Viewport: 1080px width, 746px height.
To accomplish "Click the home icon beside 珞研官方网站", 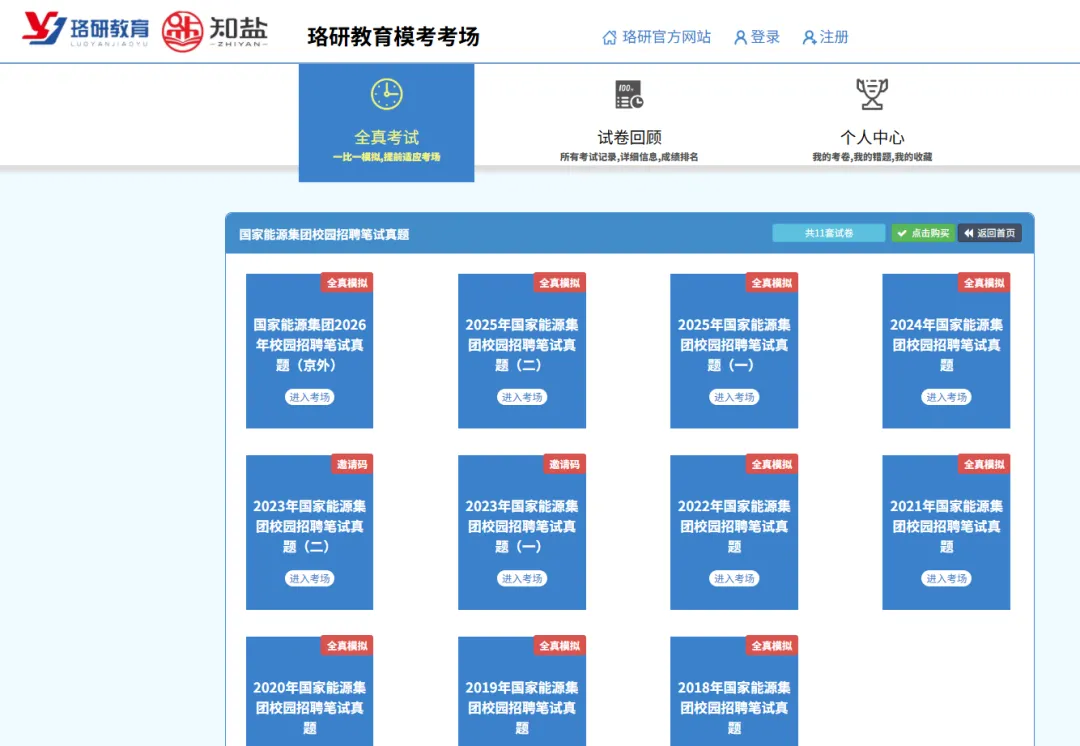I will tap(610, 37).
